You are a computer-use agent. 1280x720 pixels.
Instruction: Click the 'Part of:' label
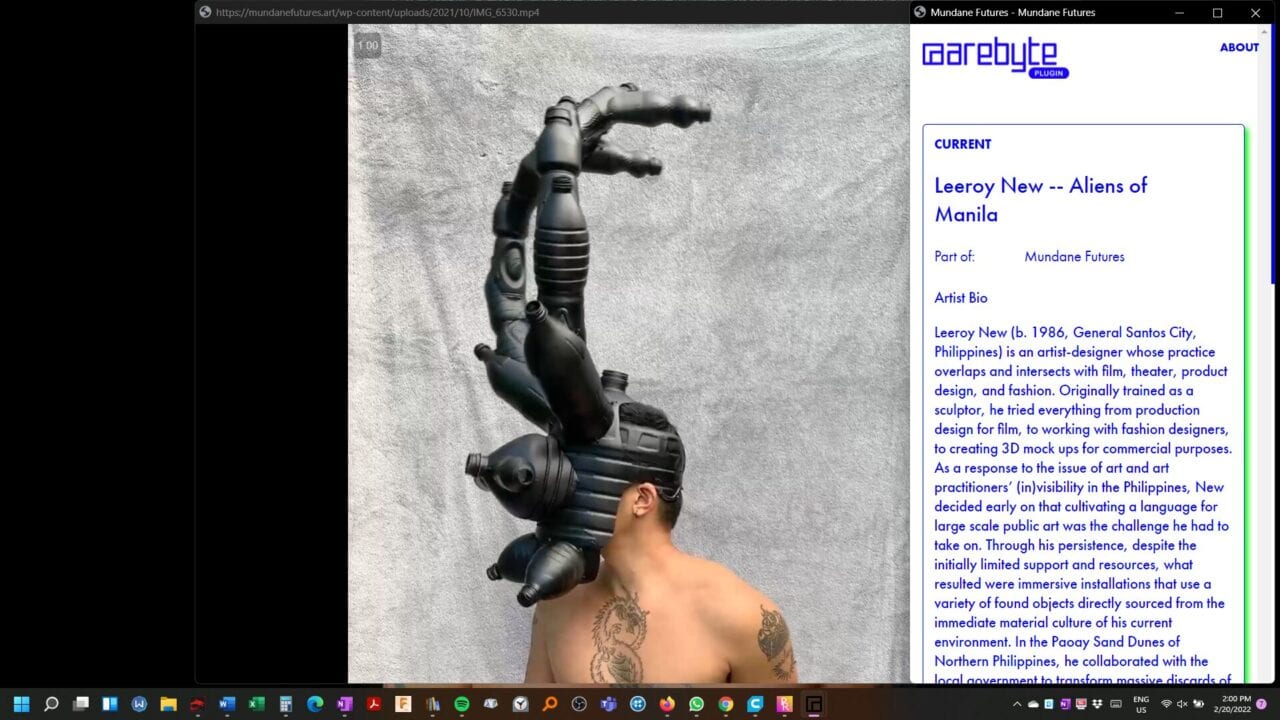tap(954, 257)
